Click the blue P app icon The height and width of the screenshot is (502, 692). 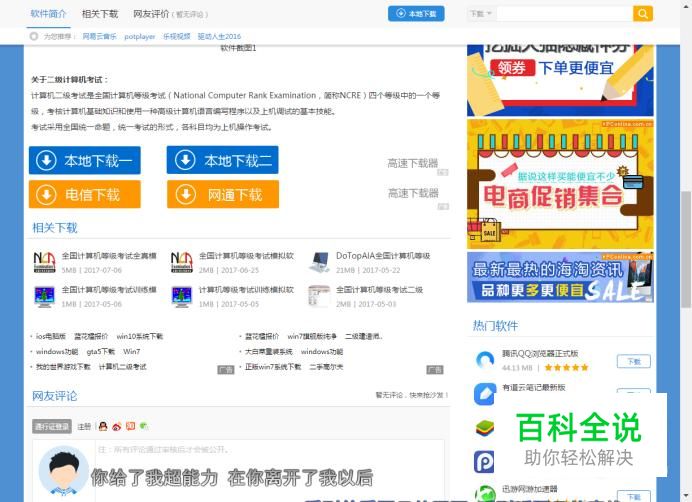coord(484,462)
